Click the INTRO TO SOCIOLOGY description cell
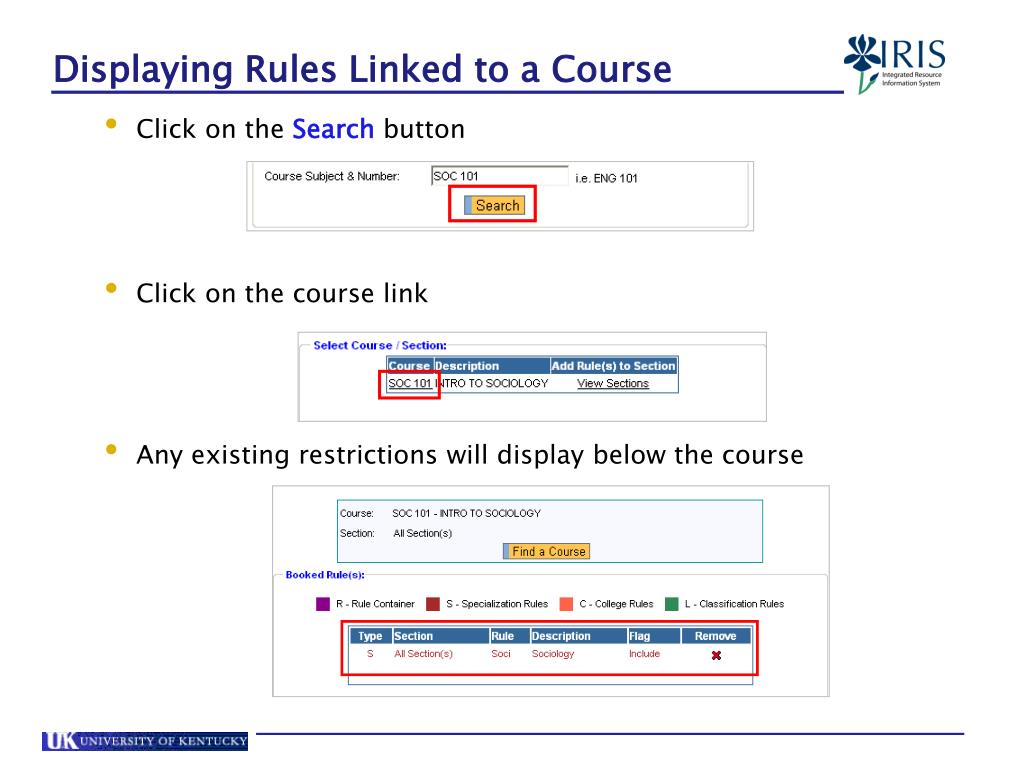 (492, 383)
